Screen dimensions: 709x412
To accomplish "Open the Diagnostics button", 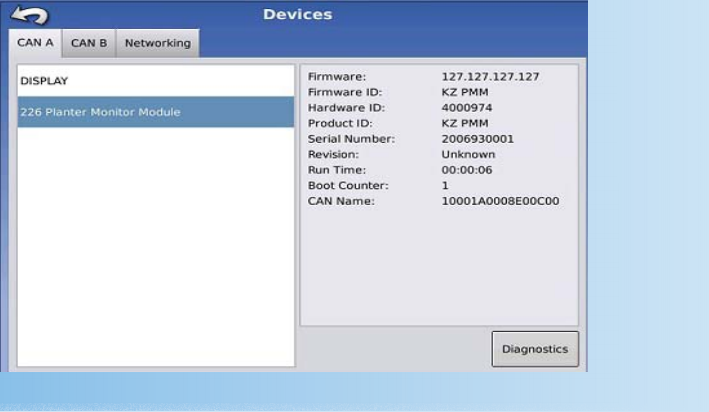I will [535, 349].
